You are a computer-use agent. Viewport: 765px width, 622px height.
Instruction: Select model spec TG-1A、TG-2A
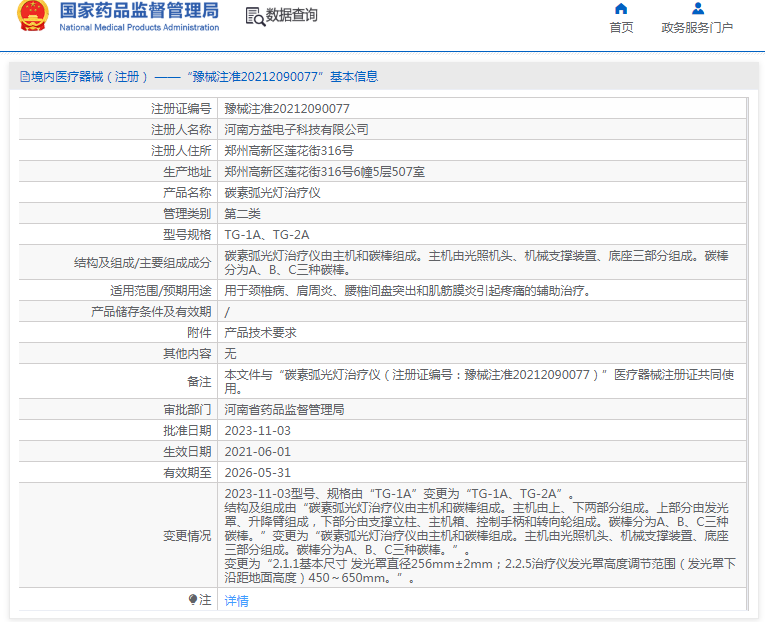point(267,235)
